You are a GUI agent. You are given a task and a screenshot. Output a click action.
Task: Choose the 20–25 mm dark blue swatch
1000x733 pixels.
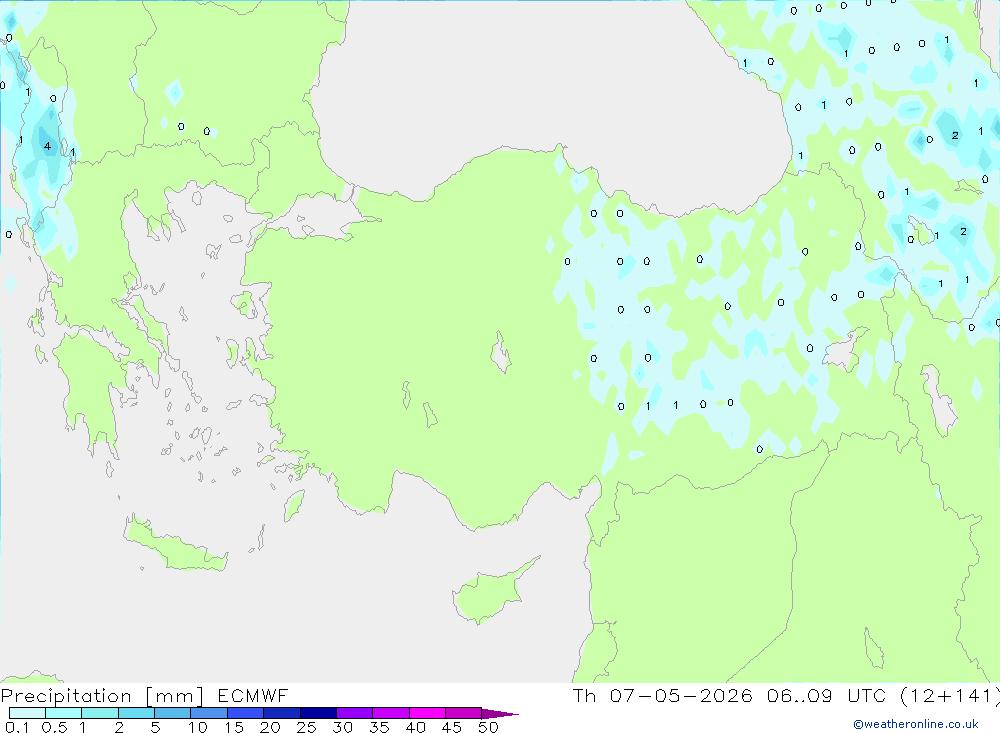pos(281,713)
